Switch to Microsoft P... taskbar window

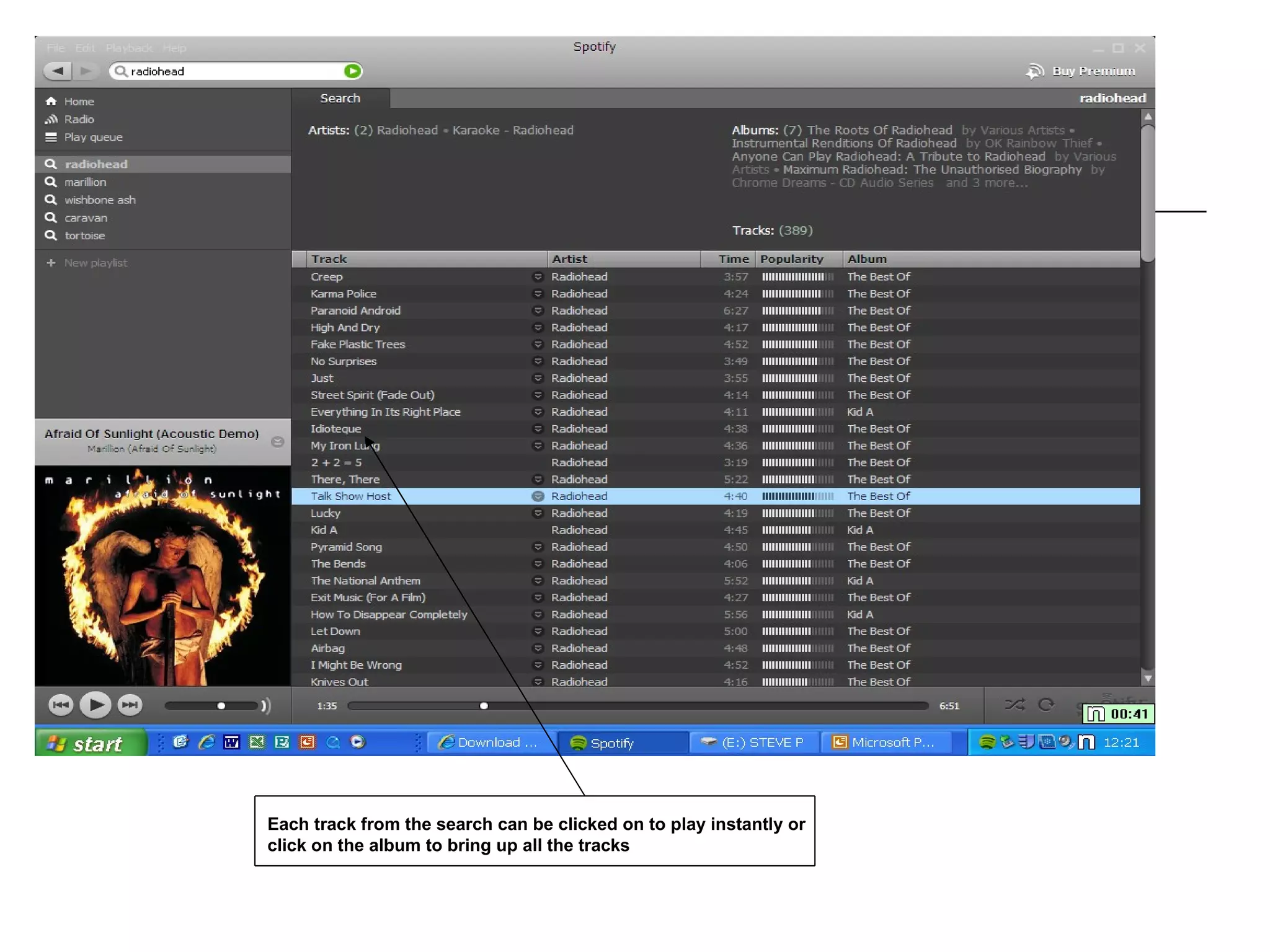886,743
